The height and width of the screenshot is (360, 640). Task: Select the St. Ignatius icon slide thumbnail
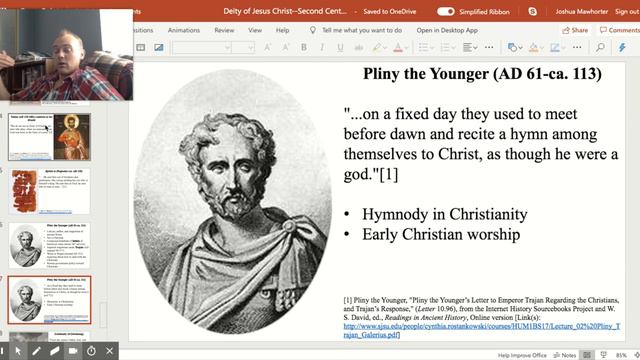point(49,137)
